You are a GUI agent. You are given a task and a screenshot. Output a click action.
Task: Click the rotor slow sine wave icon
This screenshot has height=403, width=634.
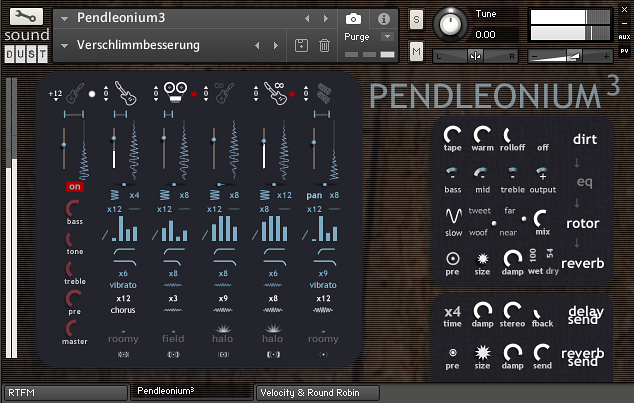(453, 216)
